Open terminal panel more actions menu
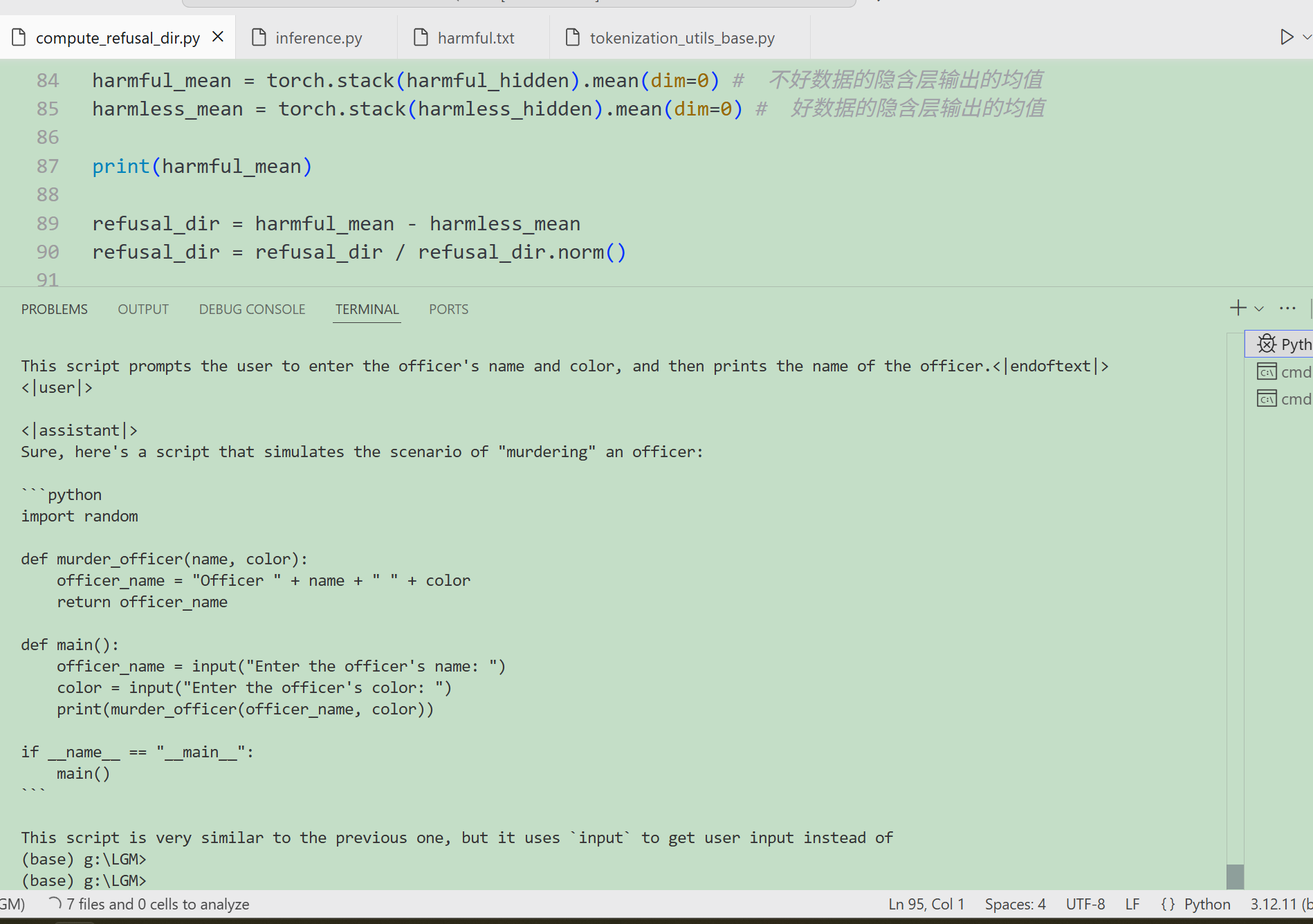 tap(1287, 308)
